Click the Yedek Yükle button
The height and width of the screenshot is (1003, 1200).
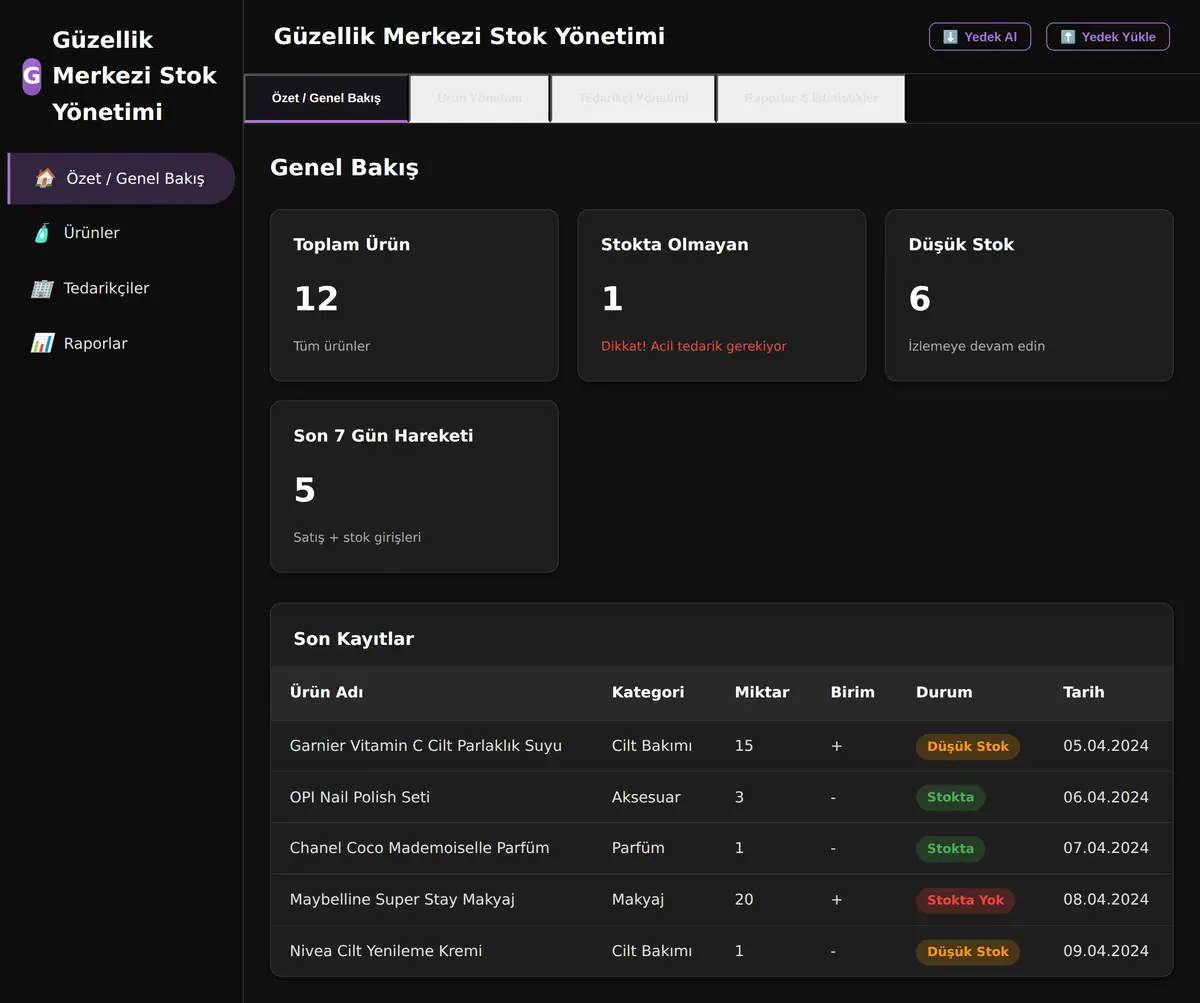(x=1108, y=37)
